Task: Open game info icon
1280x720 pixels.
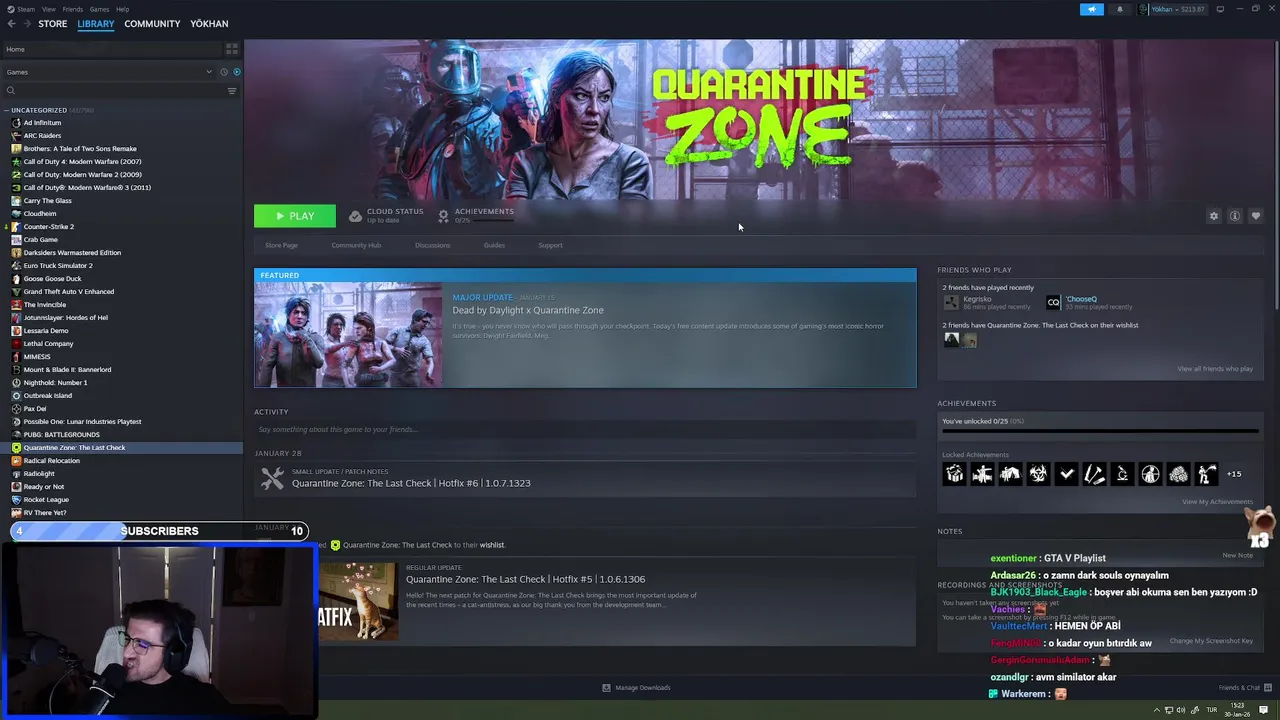Action: coord(1235,216)
